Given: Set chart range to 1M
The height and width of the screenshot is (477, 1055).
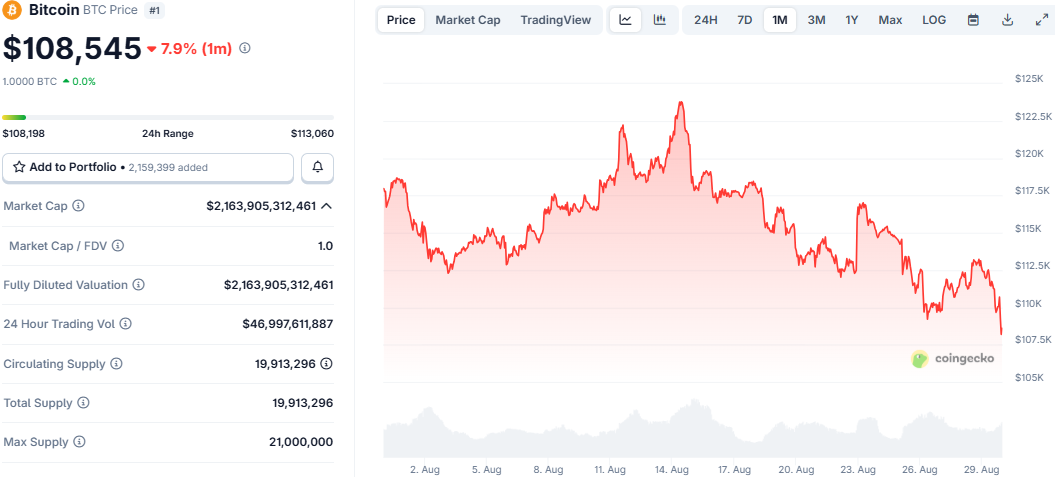Looking at the screenshot, I should tap(780, 20).
